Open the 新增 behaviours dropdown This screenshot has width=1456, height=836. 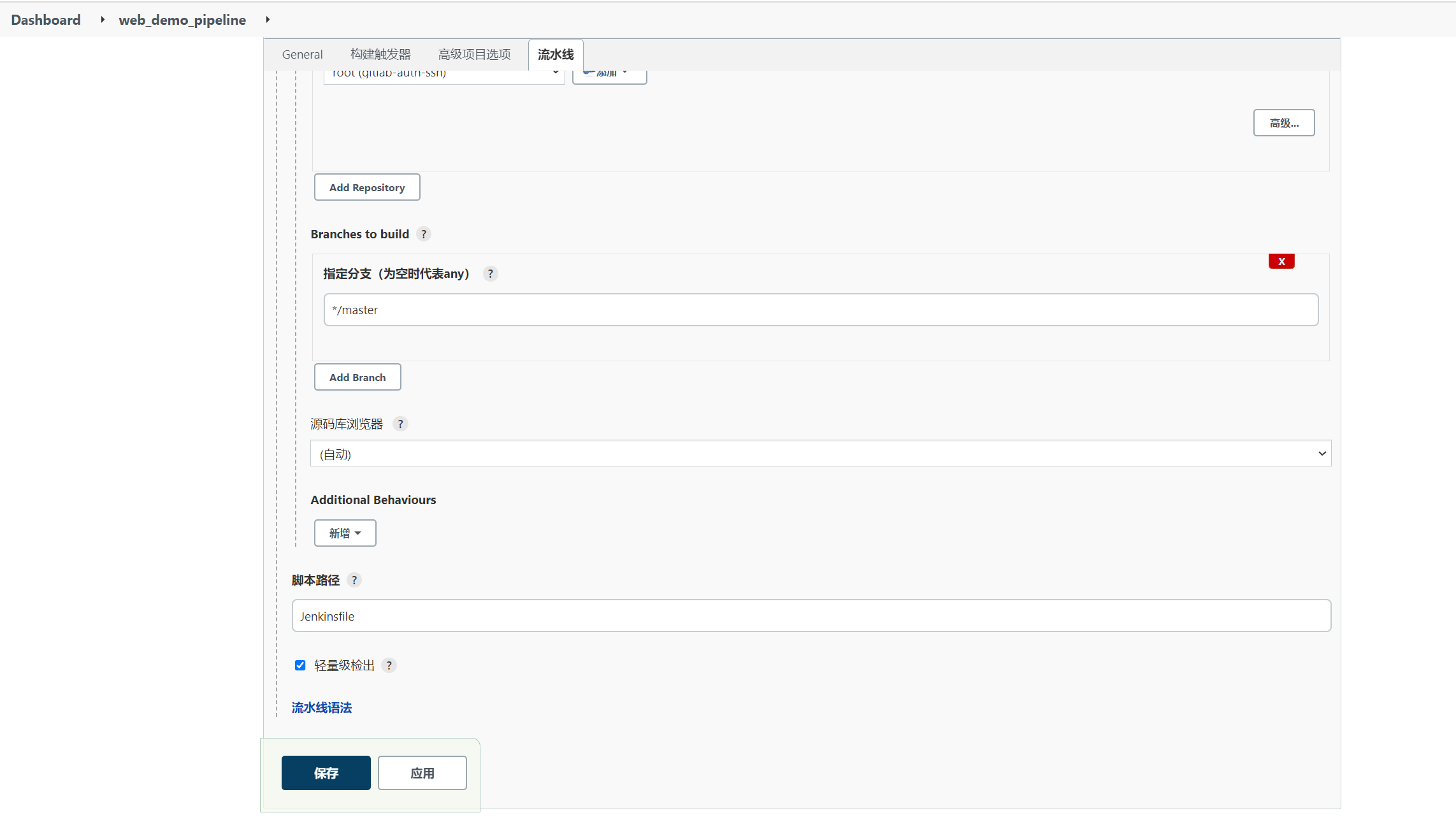tap(345, 533)
